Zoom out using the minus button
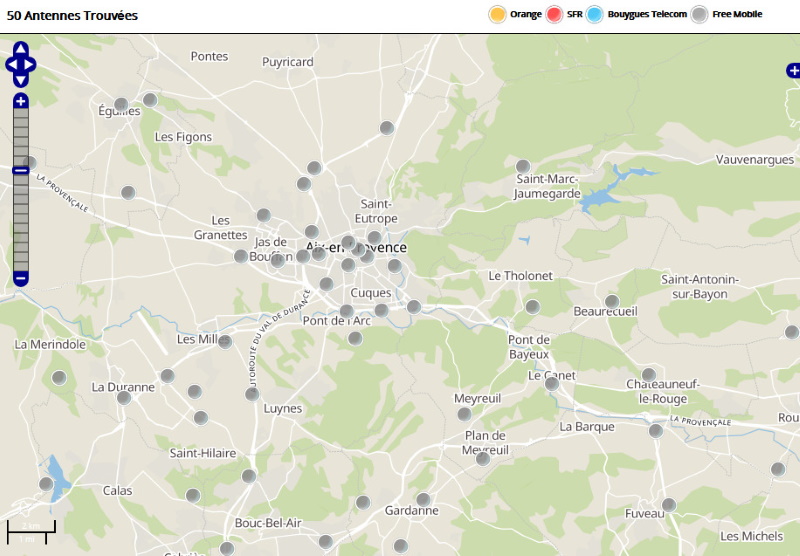Screen dimensions: 800x556 pyautogui.click(x=20, y=277)
